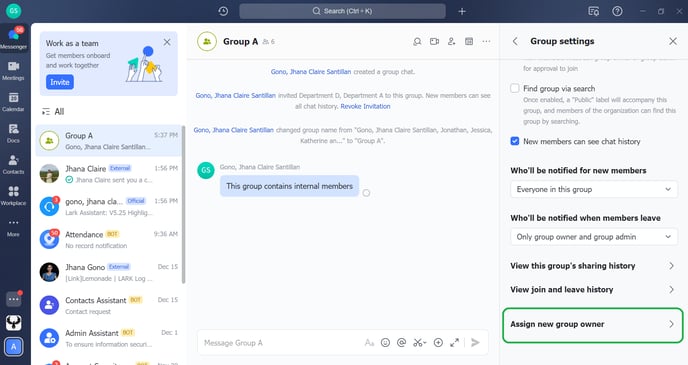Enable Find group via search checkbox
The width and height of the screenshot is (688, 365).
tap(515, 88)
